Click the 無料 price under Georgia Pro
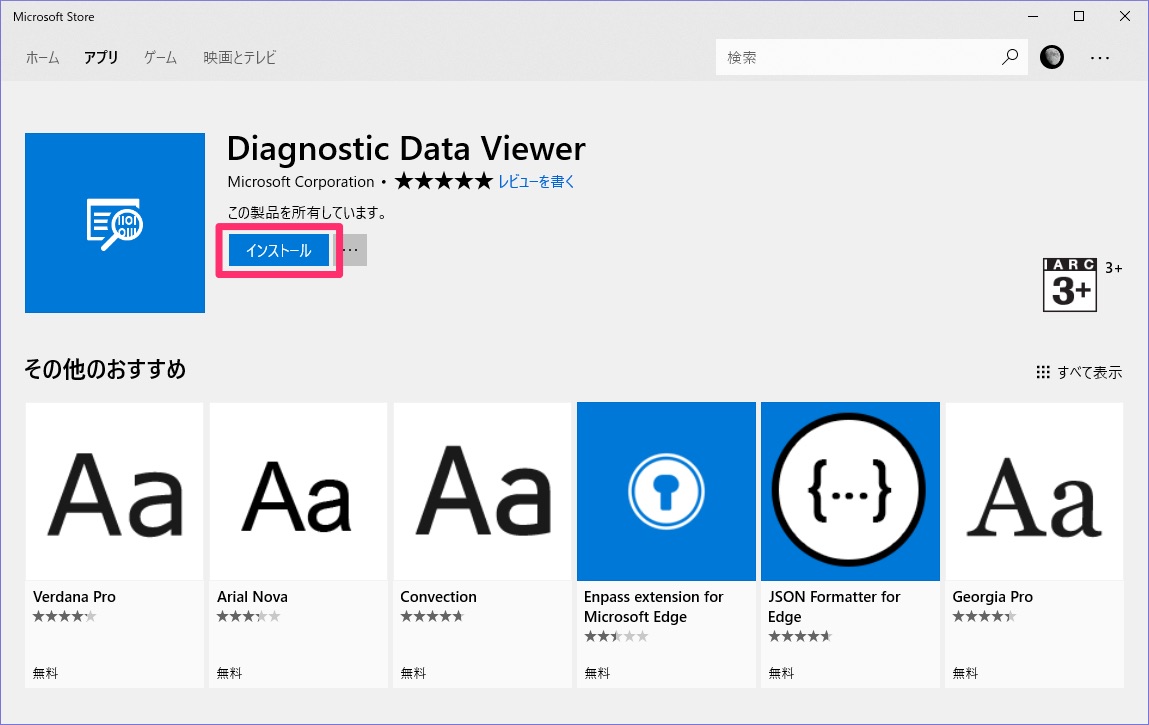 click(x=965, y=673)
